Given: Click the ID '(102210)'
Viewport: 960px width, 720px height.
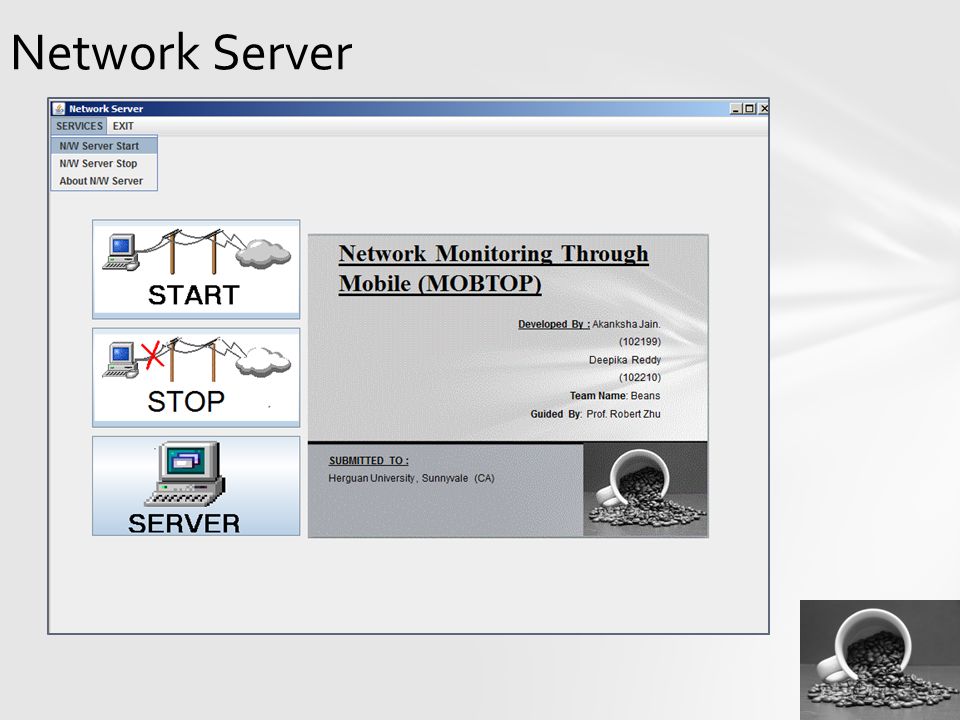Looking at the screenshot, I should [x=640, y=378].
